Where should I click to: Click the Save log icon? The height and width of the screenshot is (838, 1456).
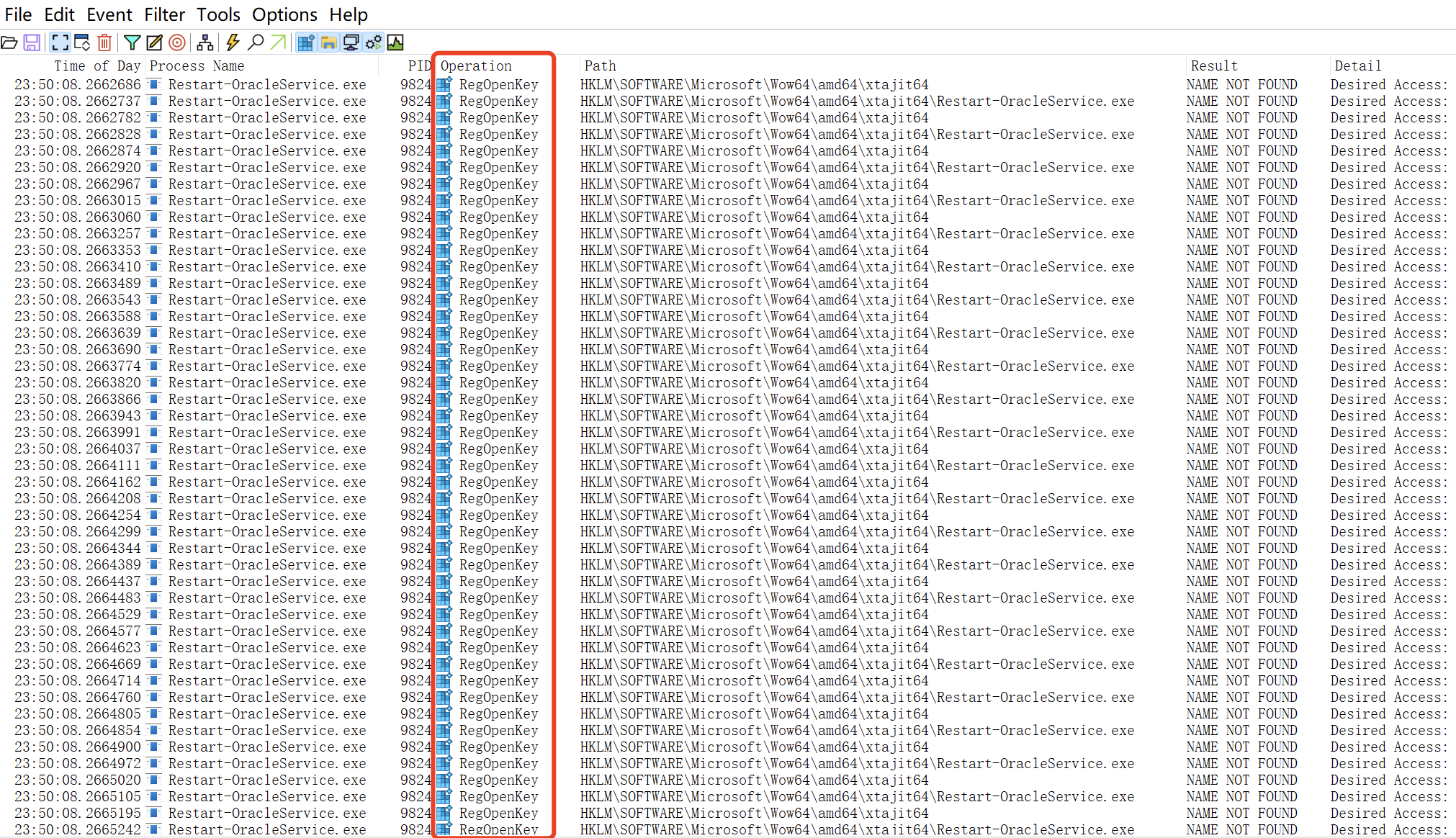click(x=32, y=43)
